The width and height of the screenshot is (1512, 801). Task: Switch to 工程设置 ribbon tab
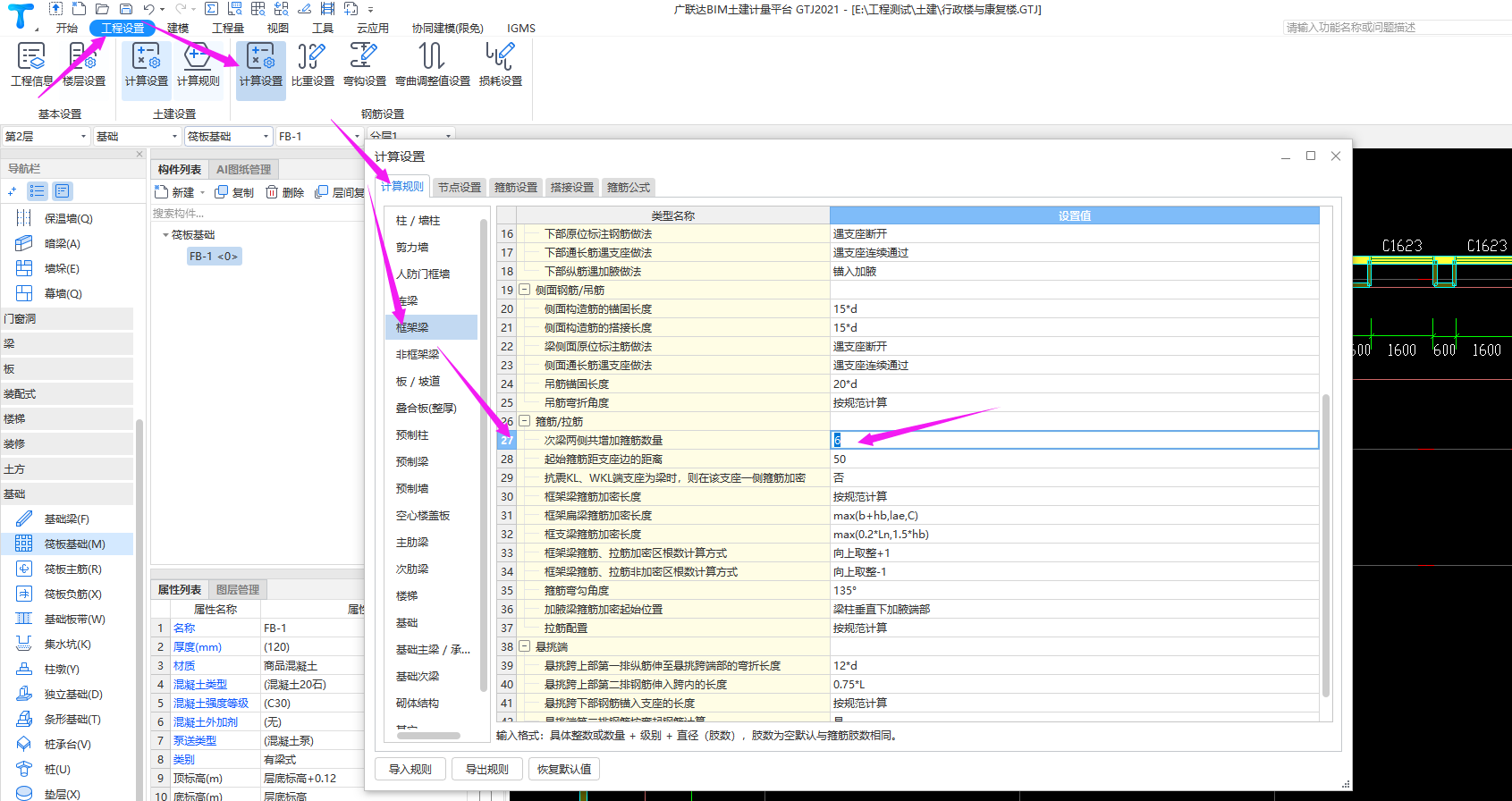122,28
